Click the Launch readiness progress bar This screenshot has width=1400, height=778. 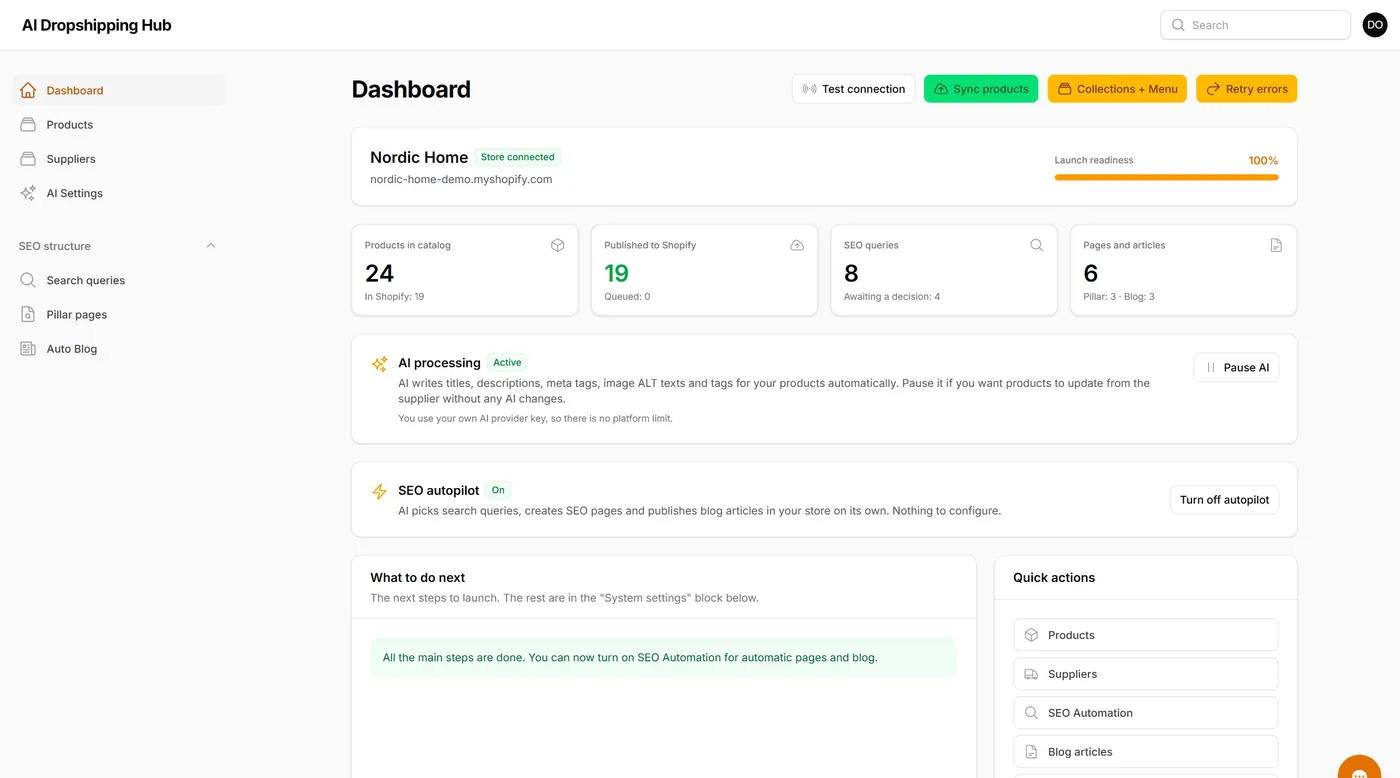[1166, 177]
